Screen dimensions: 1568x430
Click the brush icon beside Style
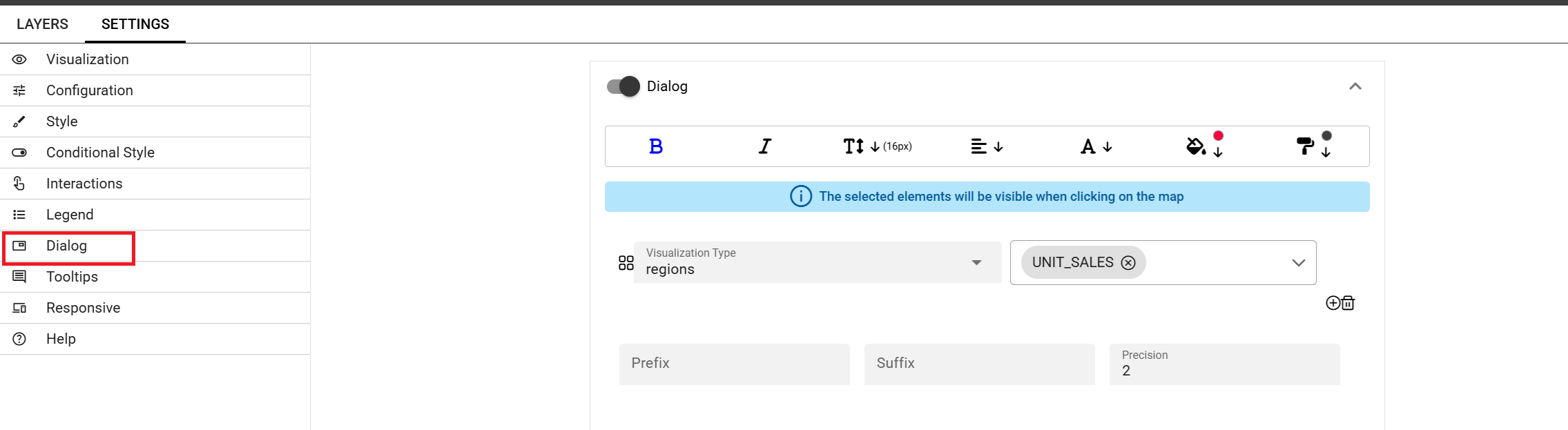tap(19, 121)
